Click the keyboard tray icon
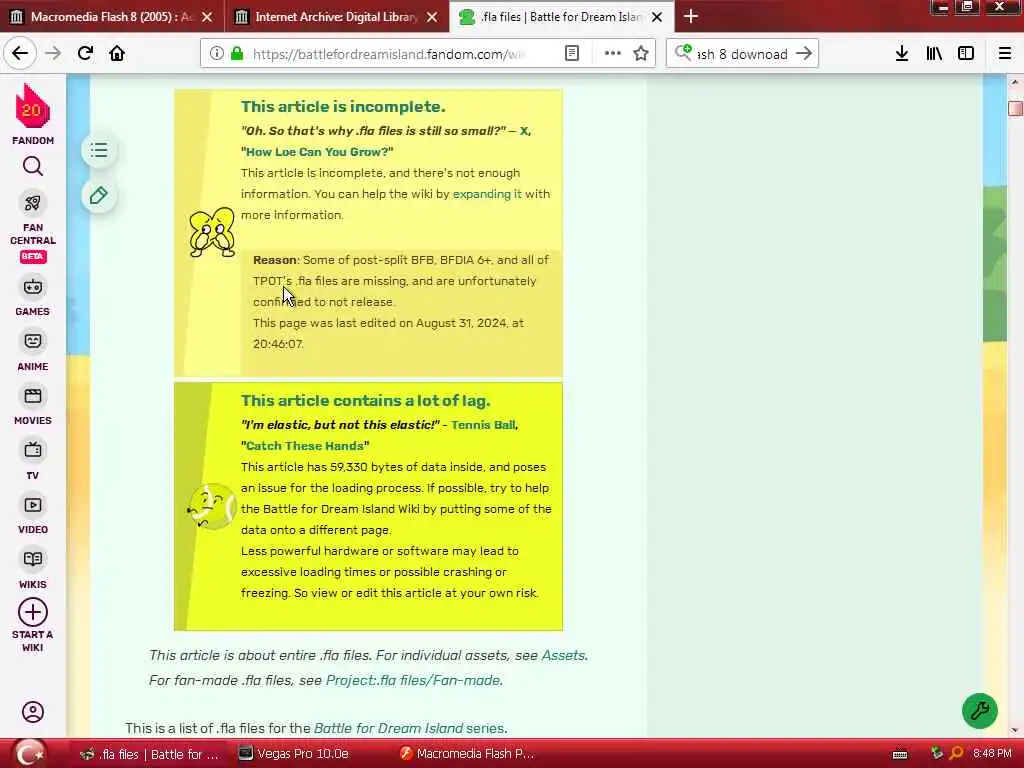Image resolution: width=1024 pixels, height=768 pixels. 900,754
